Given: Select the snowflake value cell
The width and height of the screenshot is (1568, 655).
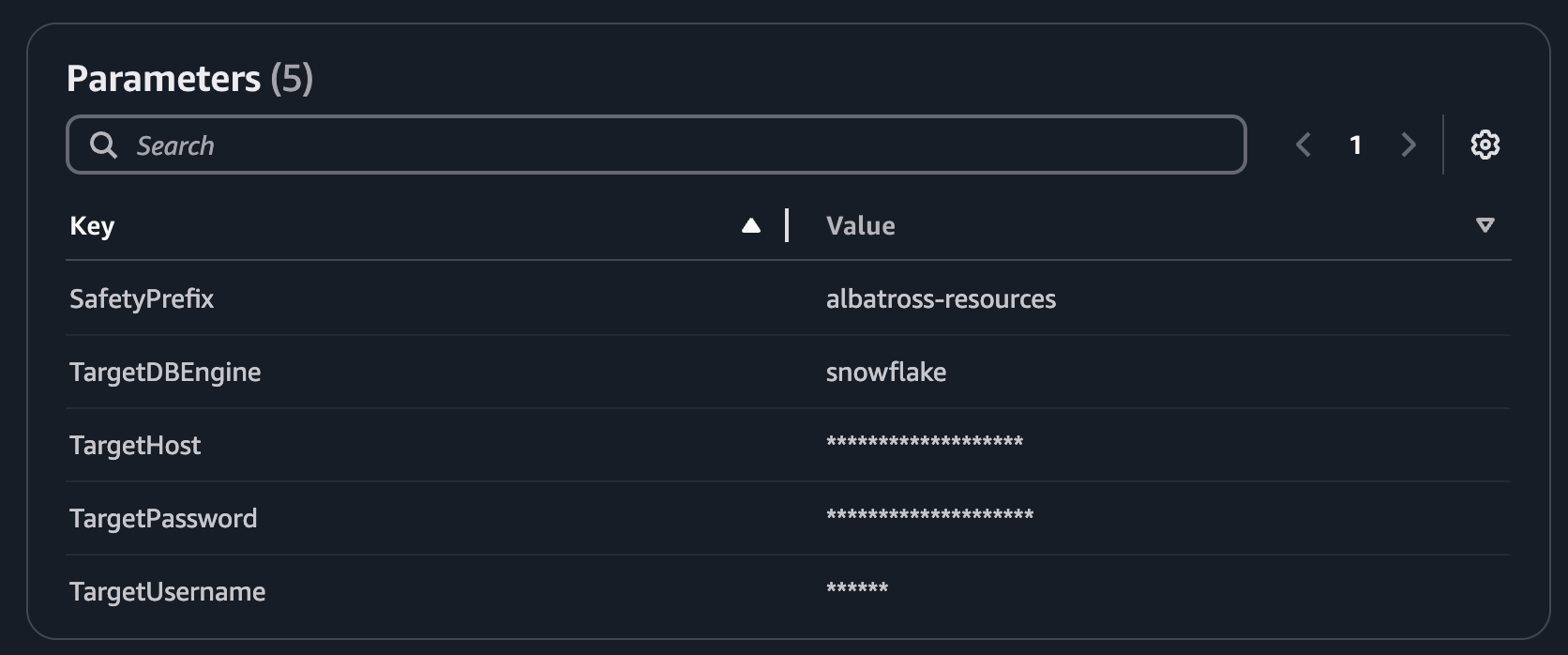Looking at the screenshot, I should [885, 372].
